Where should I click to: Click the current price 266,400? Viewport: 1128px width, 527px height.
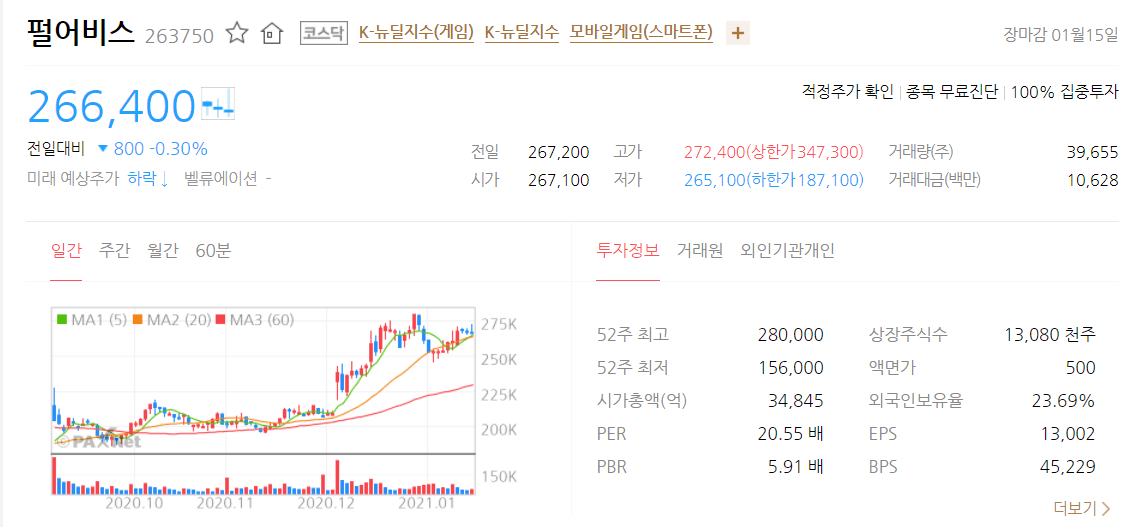click(112, 105)
